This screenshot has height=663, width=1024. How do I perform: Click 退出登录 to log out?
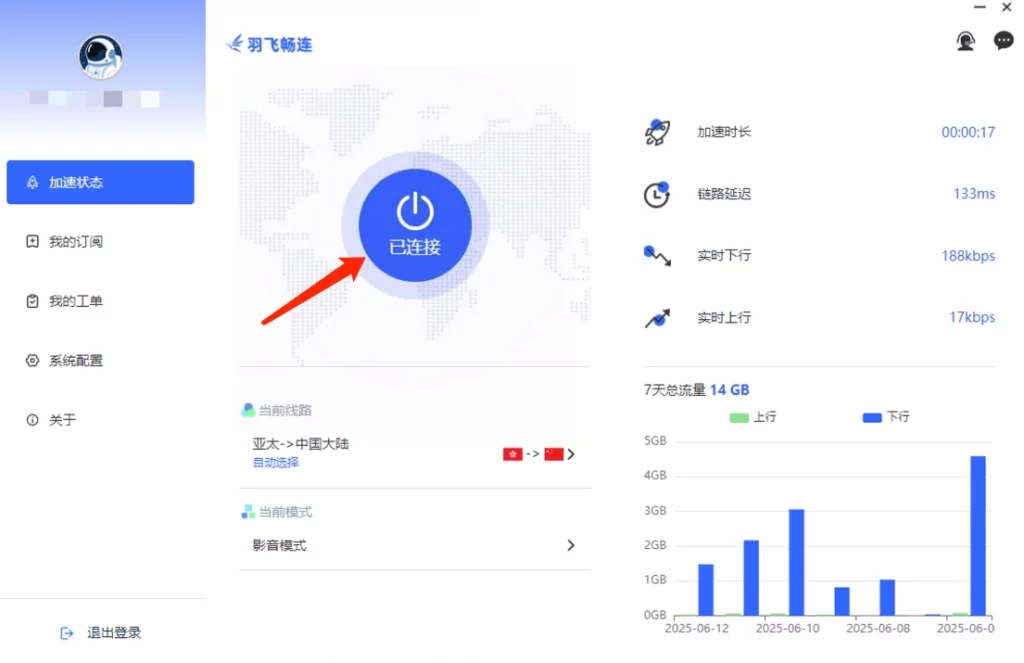click(x=102, y=632)
